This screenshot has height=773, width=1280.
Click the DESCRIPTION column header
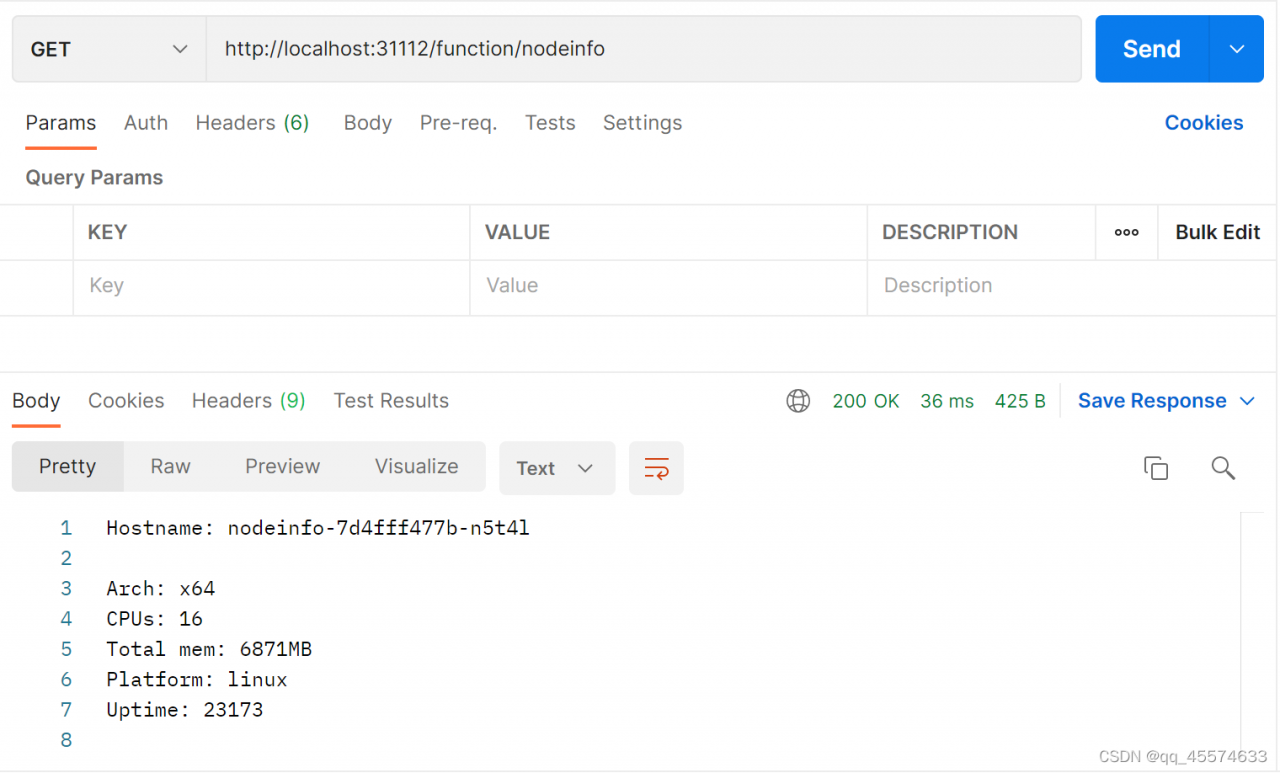(x=950, y=232)
